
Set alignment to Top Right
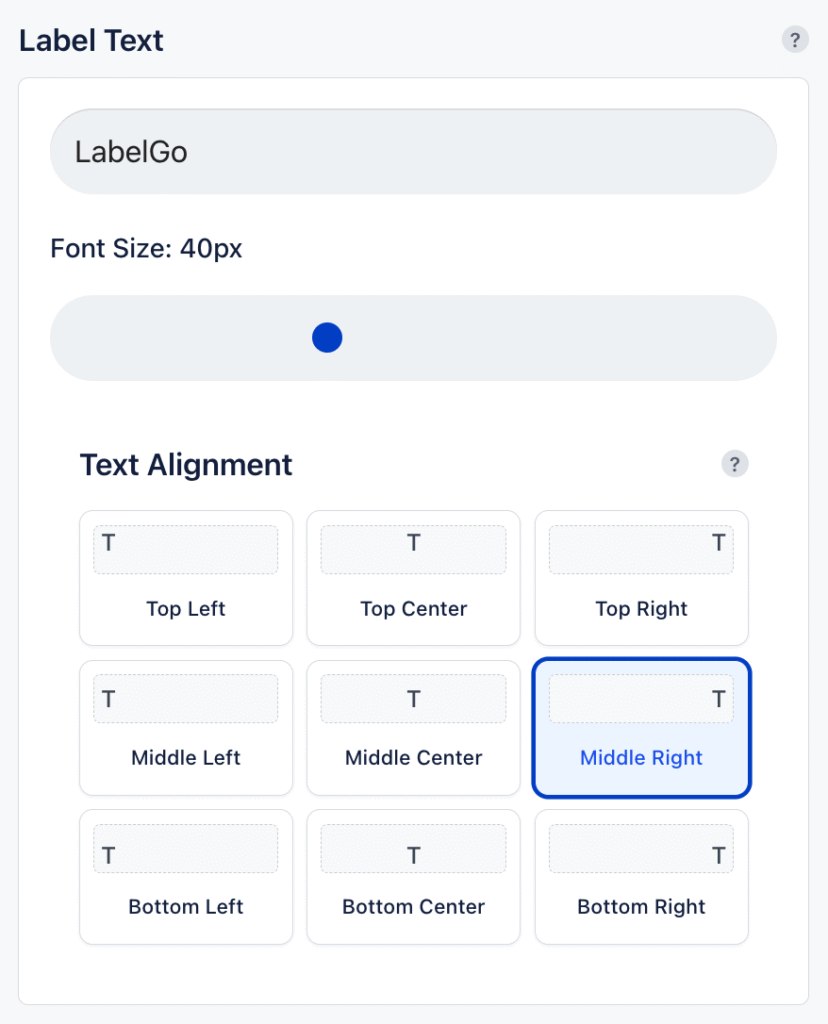[641, 578]
